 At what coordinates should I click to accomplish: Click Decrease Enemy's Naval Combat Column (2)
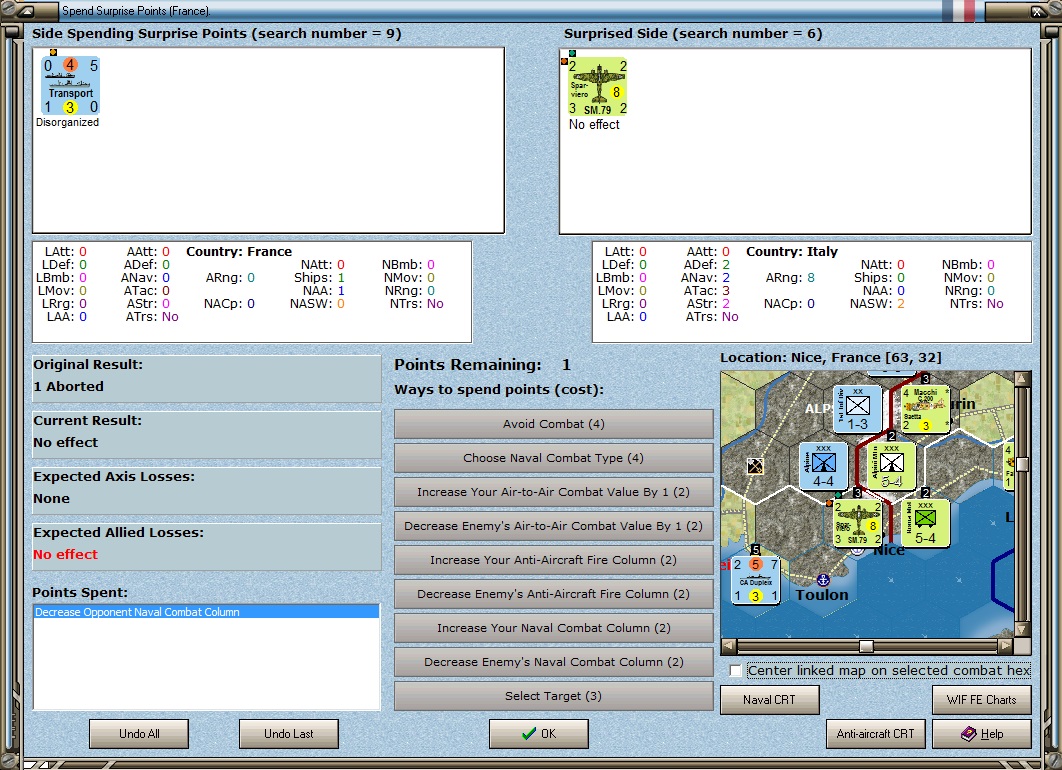click(x=553, y=662)
